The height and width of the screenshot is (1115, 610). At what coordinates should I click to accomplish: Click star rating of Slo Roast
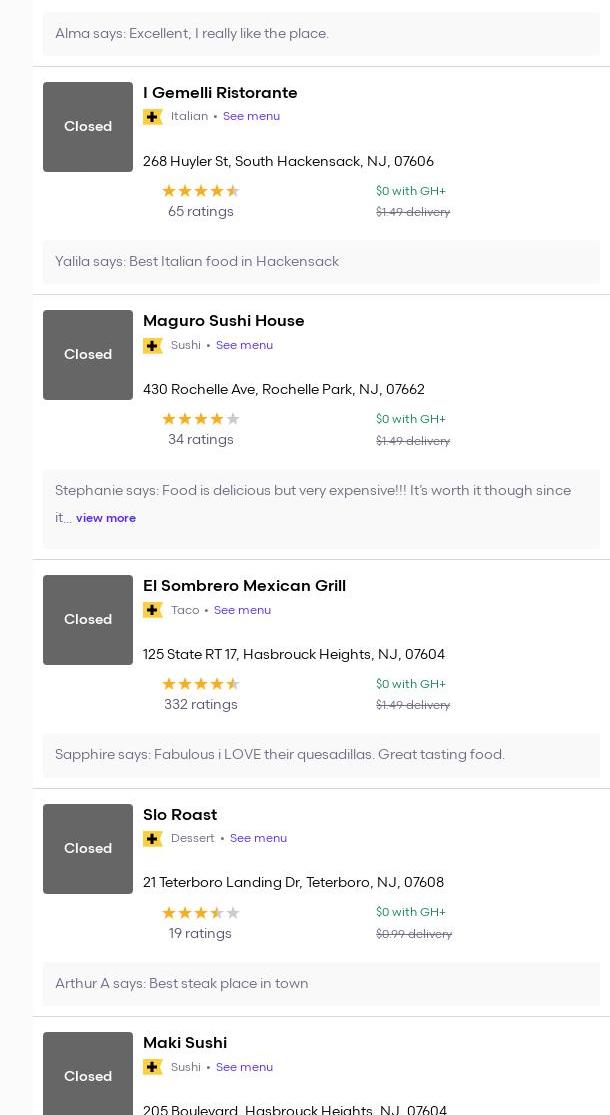[201, 913]
